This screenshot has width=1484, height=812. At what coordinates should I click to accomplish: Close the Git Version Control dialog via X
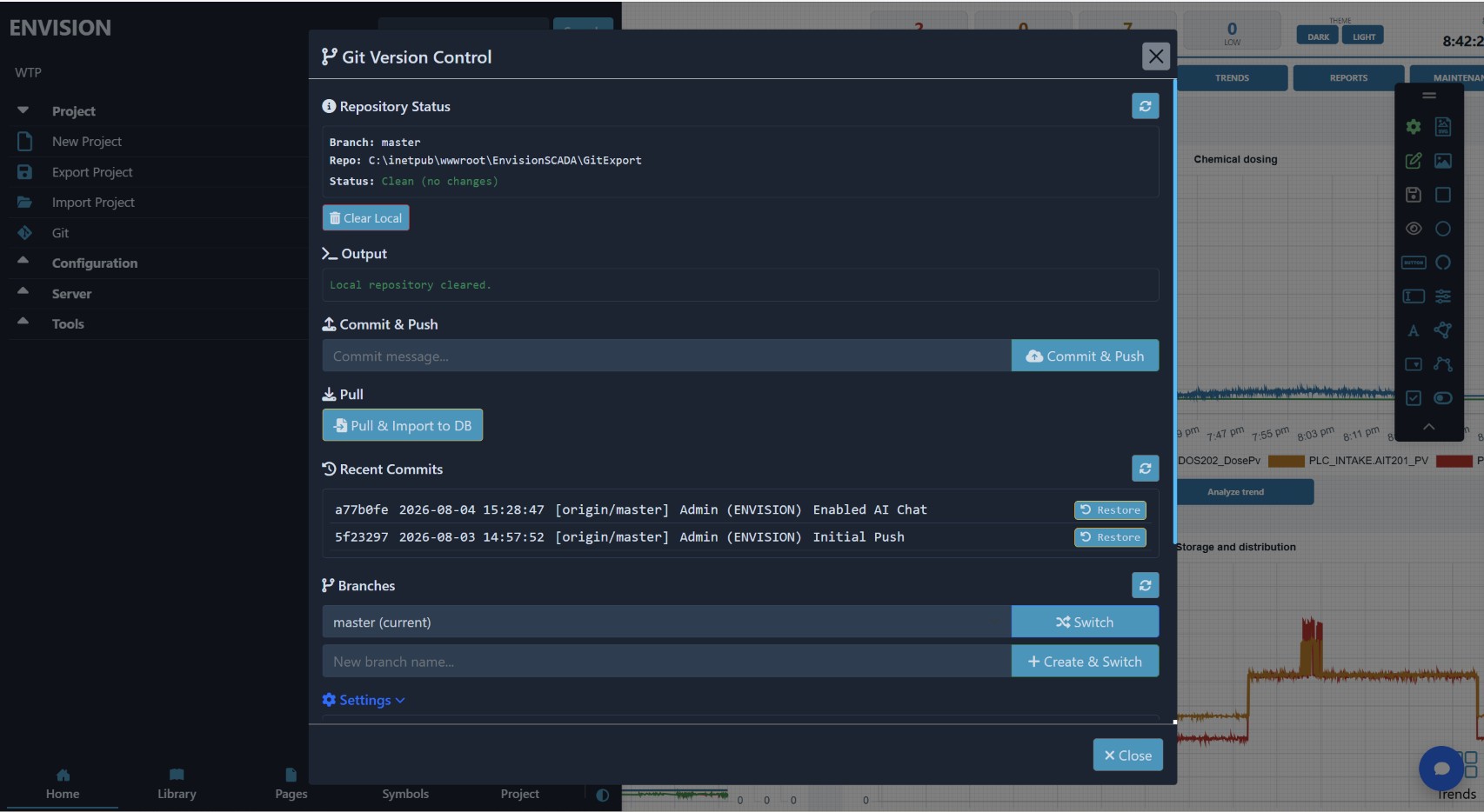[1155, 57]
